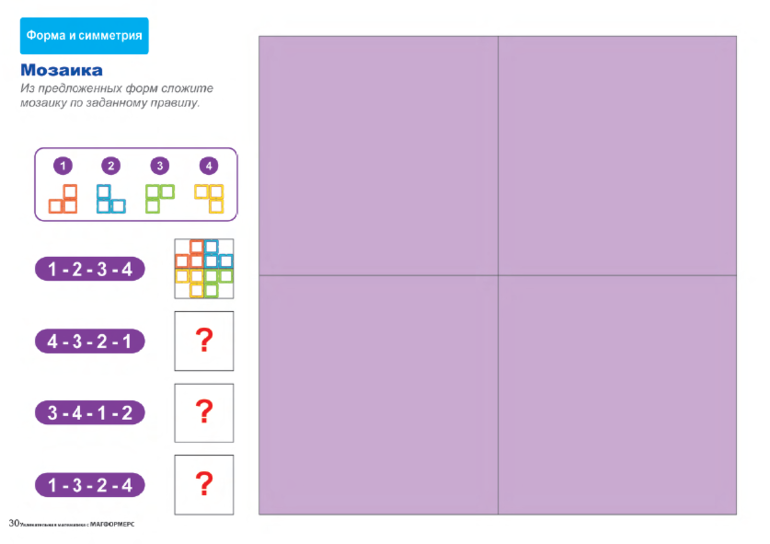The image size is (770, 544).
Task: Click the question box beside 1 - 3 - 2 - 4
Action: point(204,485)
